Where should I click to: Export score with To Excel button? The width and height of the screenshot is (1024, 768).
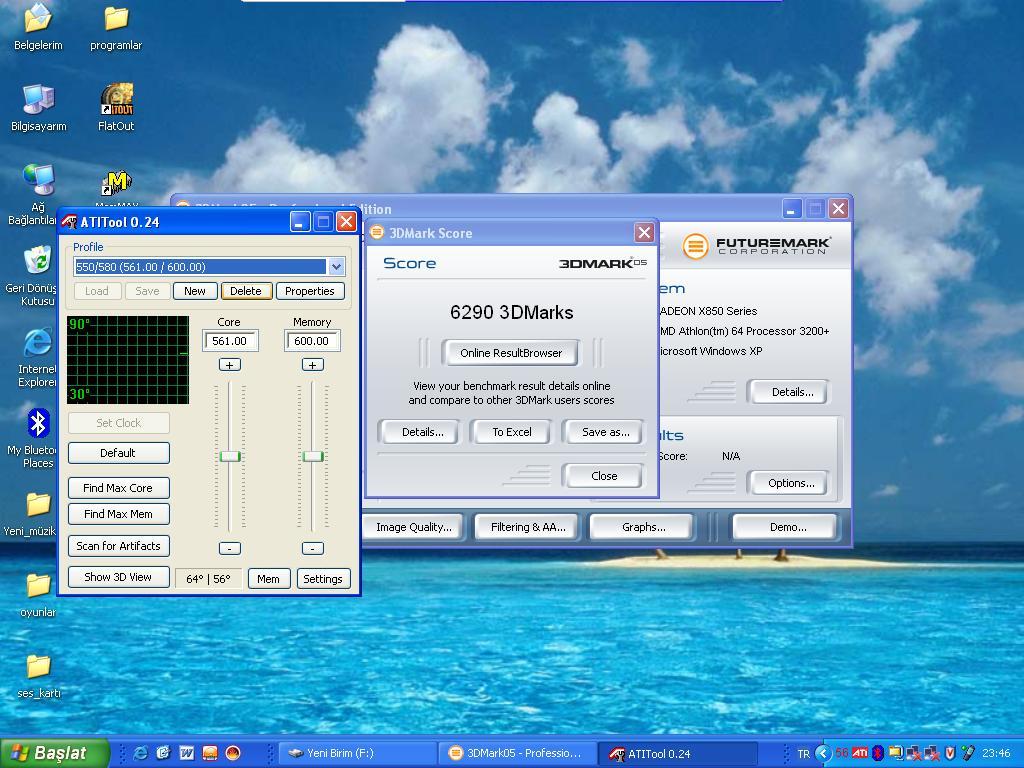[512, 432]
